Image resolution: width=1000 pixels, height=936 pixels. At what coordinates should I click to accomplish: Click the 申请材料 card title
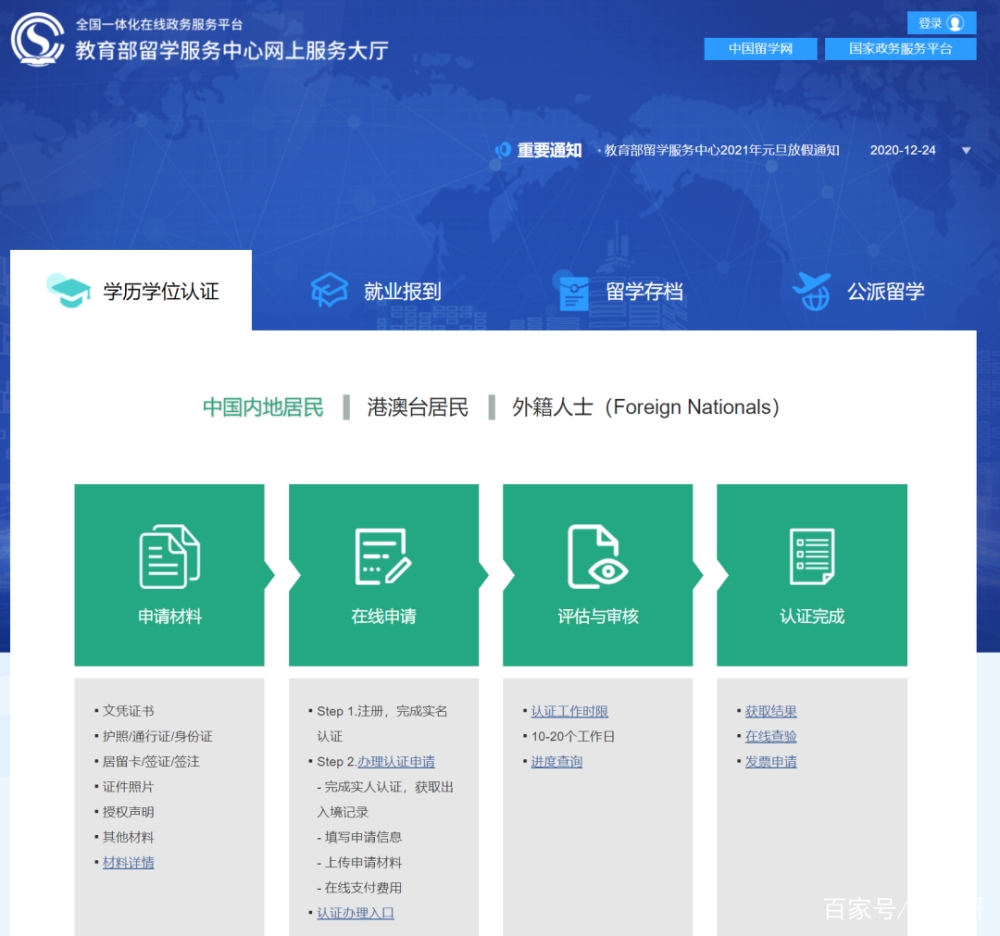(x=170, y=617)
